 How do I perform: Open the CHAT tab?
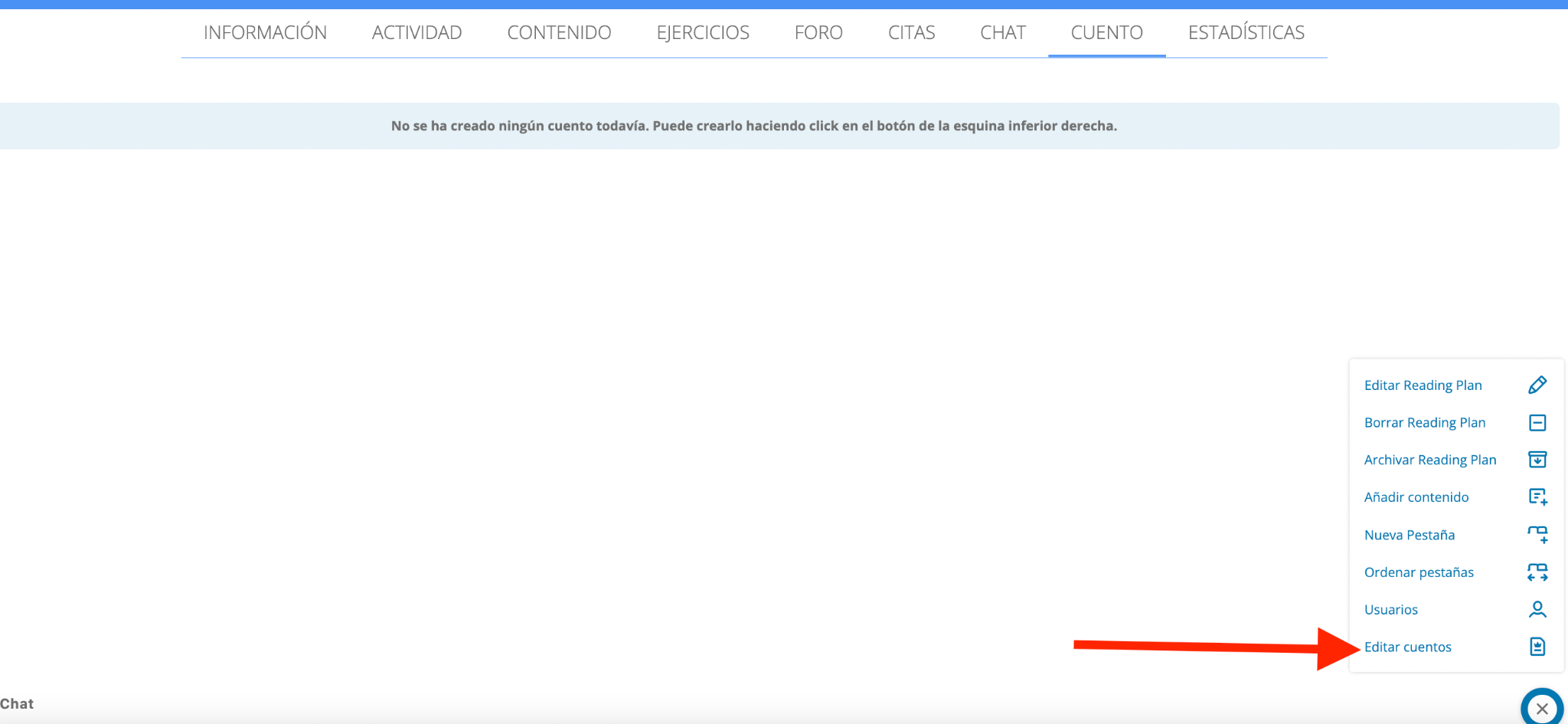coord(1003,32)
